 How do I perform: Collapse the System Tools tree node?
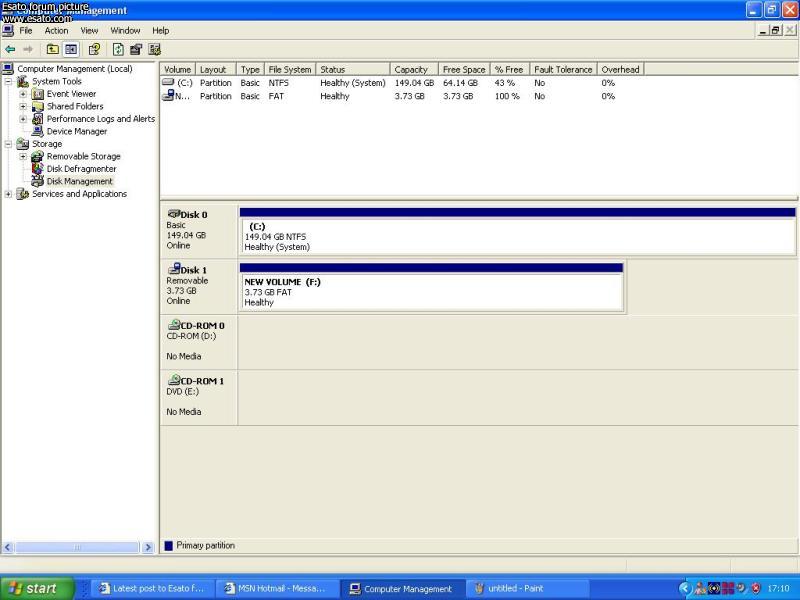tap(9, 82)
